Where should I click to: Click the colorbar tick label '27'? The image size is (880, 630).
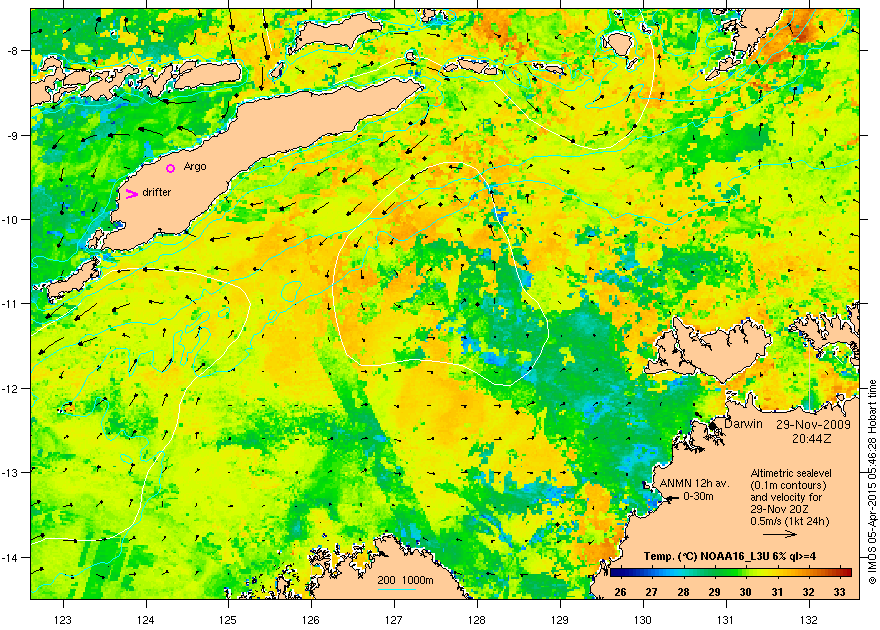tap(652, 592)
